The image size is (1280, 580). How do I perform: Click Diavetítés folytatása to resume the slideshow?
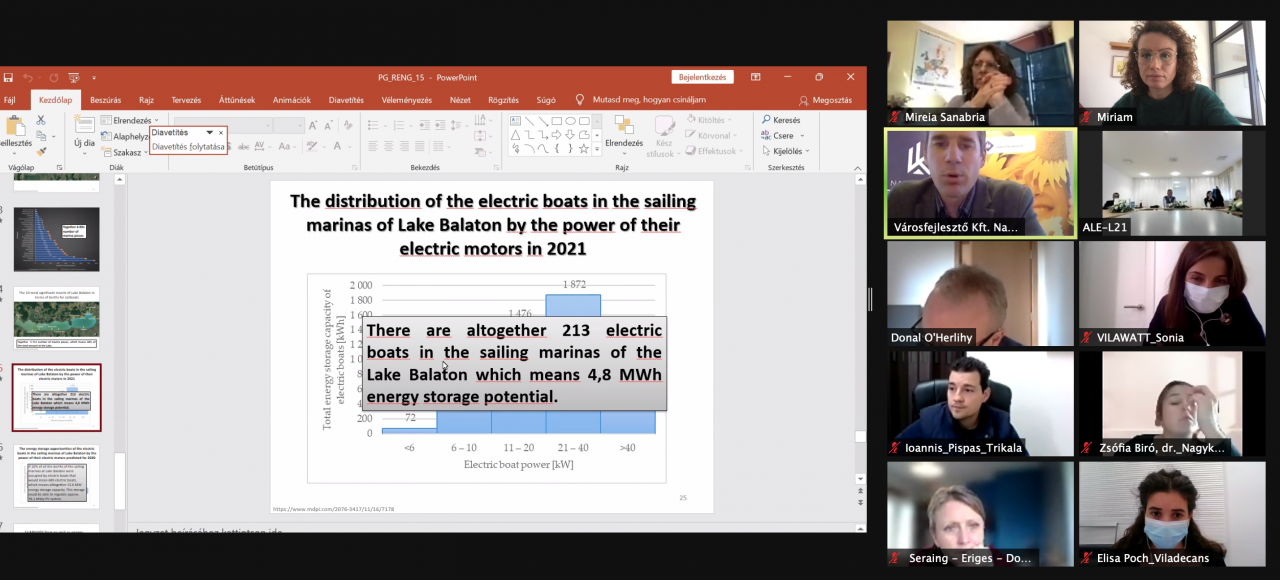188,147
